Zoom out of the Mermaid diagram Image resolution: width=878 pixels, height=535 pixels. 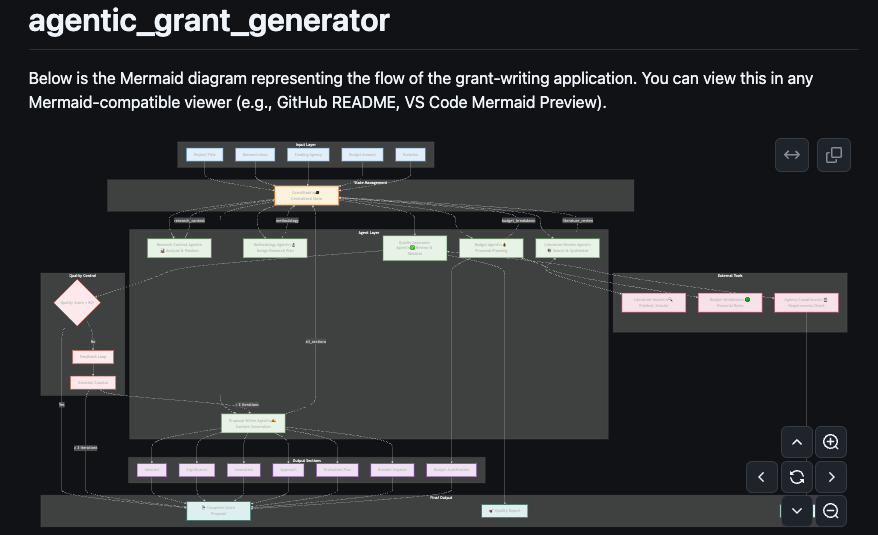click(831, 511)
